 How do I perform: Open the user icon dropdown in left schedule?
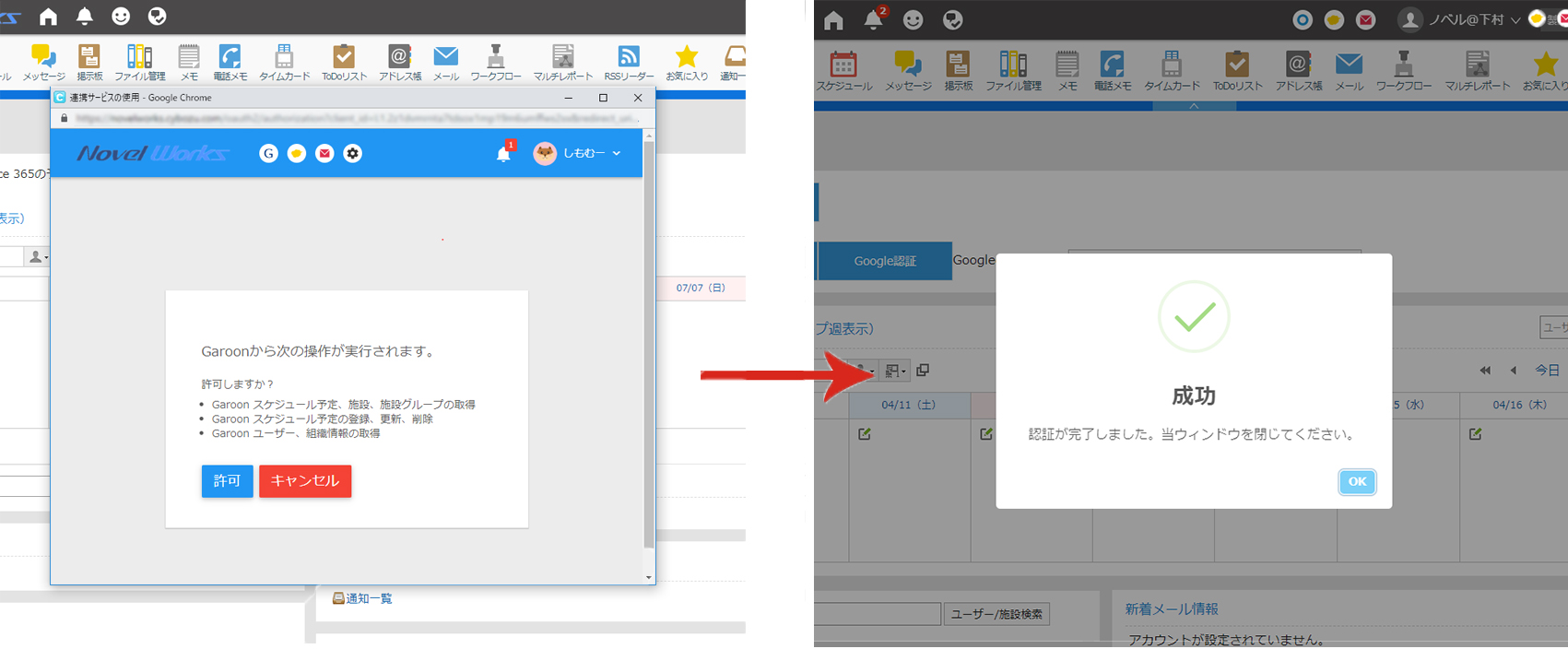38,257
